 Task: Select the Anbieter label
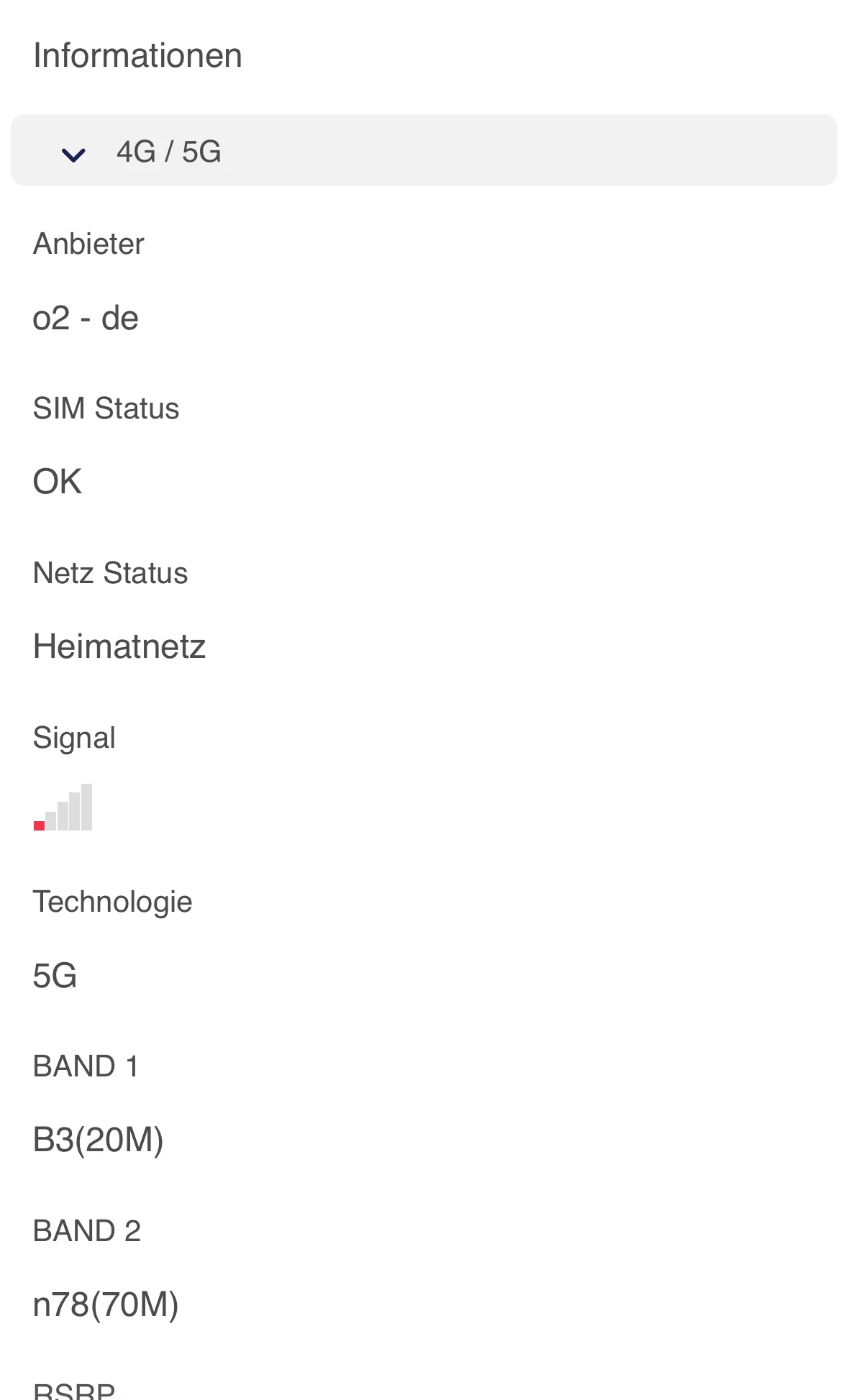88,244
